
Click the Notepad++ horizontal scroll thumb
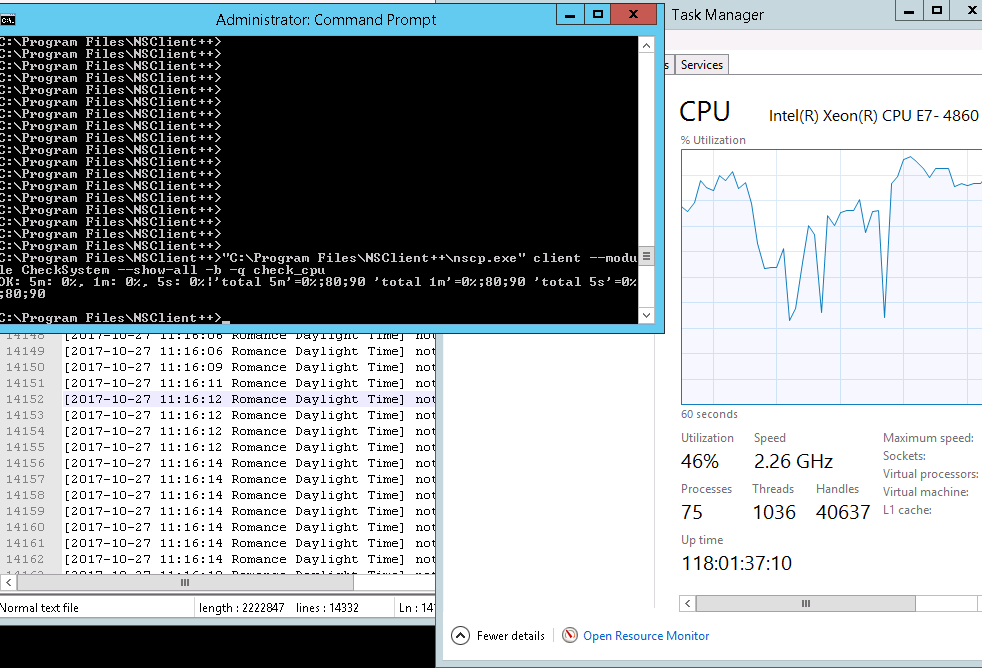pyautogui.click(x=183, y=582)
